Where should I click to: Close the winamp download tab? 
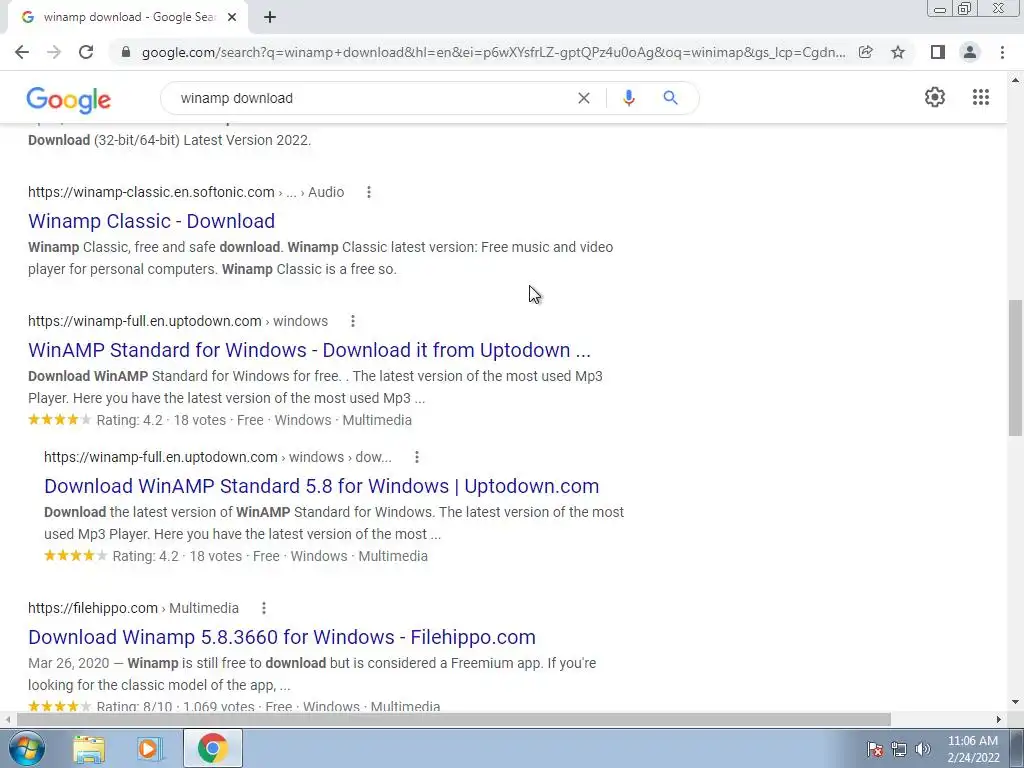click(x=232, y=17)
